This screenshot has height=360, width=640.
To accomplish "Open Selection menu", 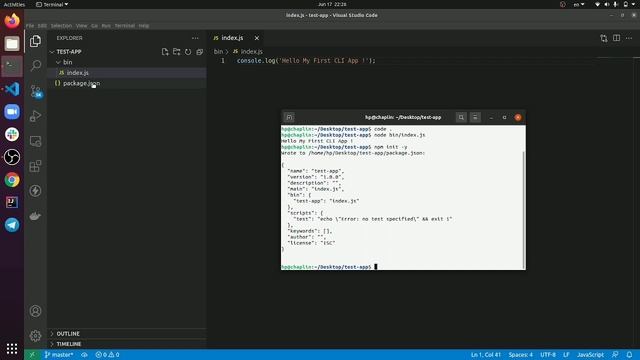I will pos(61,26).
